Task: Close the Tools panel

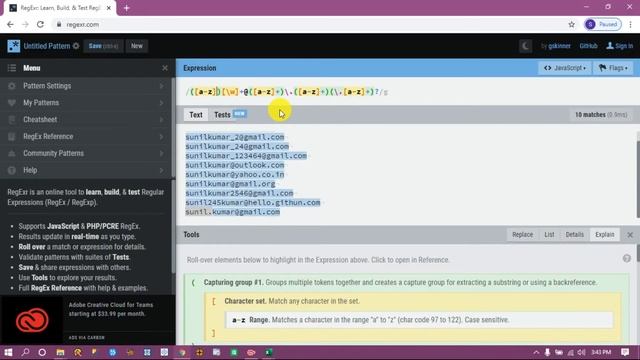Action: [x=630, y=235]
